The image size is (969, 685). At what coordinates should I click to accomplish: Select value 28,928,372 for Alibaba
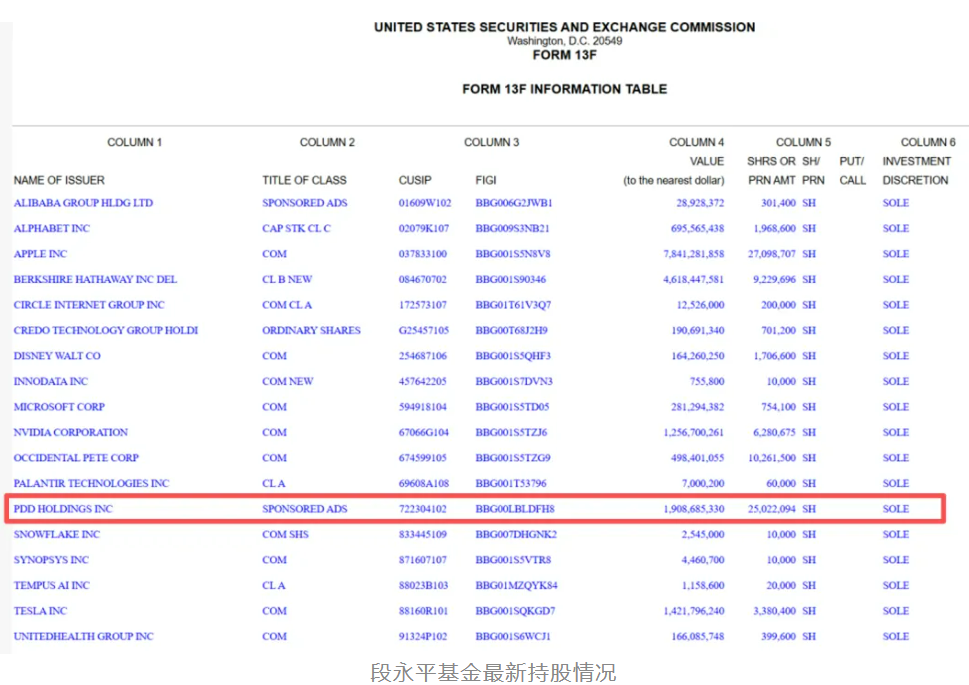pos(700,203)
